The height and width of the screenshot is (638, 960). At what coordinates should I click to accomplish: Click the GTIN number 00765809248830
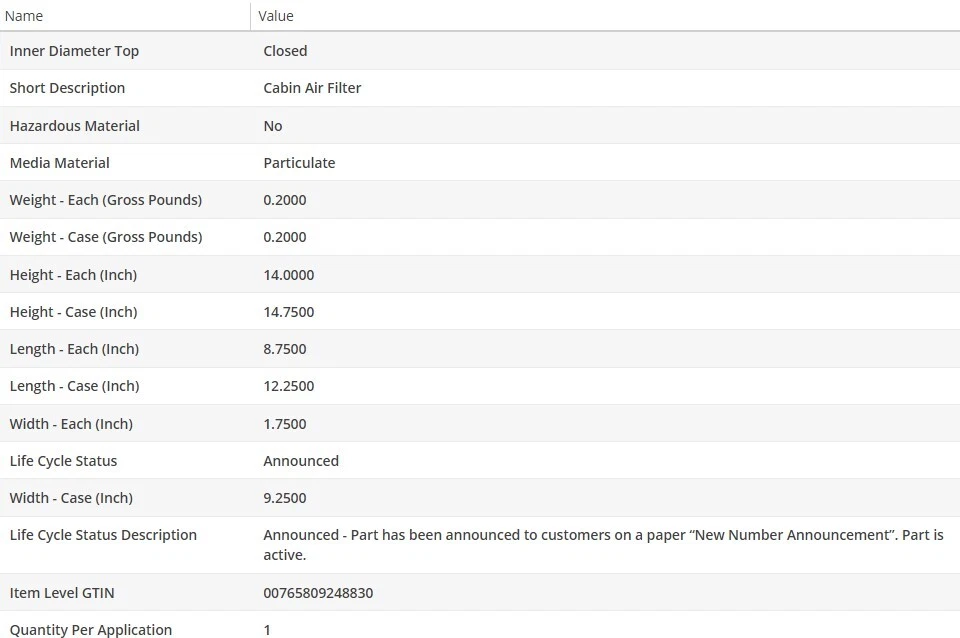click(x=318, y=593)
